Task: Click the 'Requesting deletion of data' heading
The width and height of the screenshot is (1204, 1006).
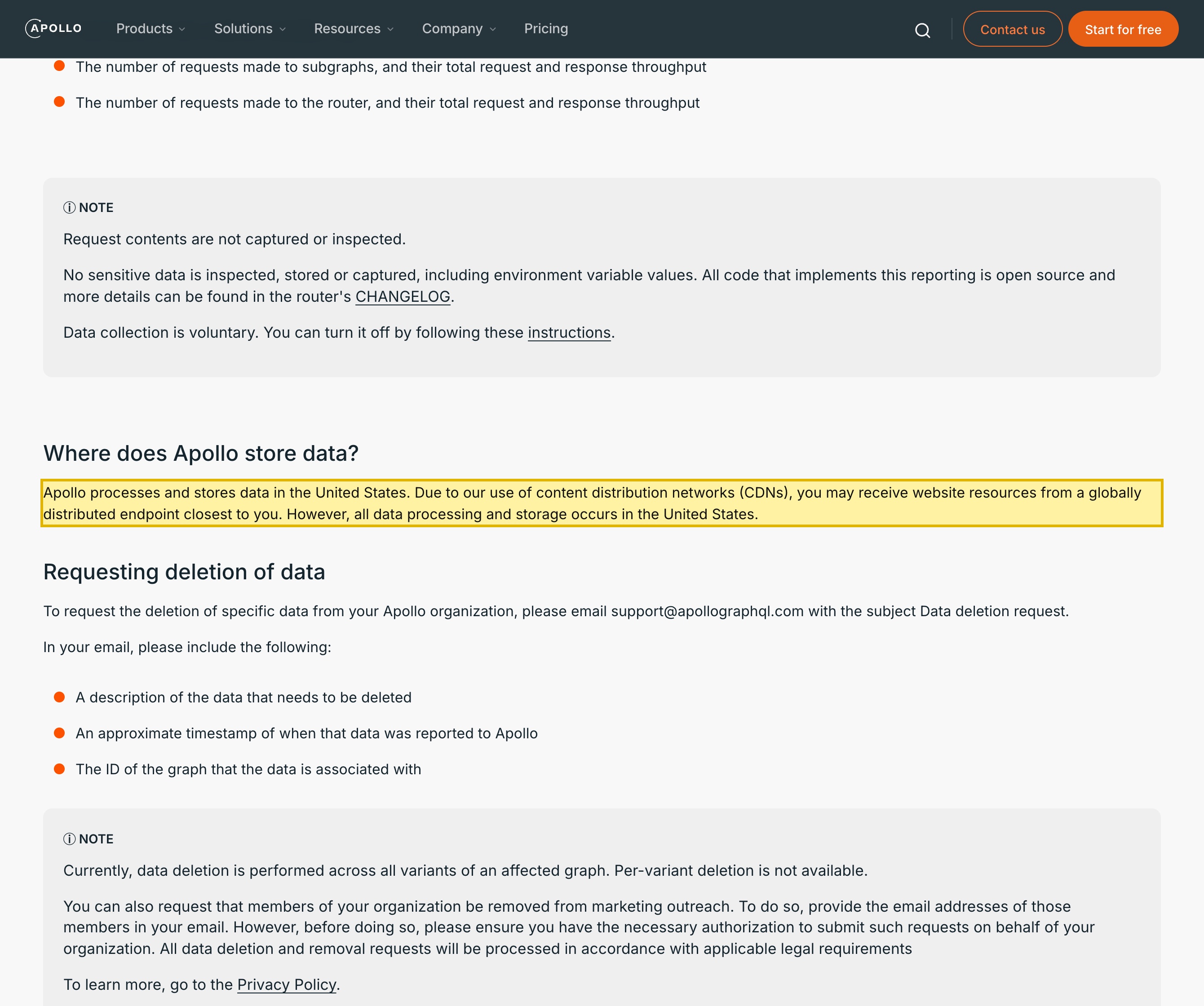Action: [x=184, y=572]
